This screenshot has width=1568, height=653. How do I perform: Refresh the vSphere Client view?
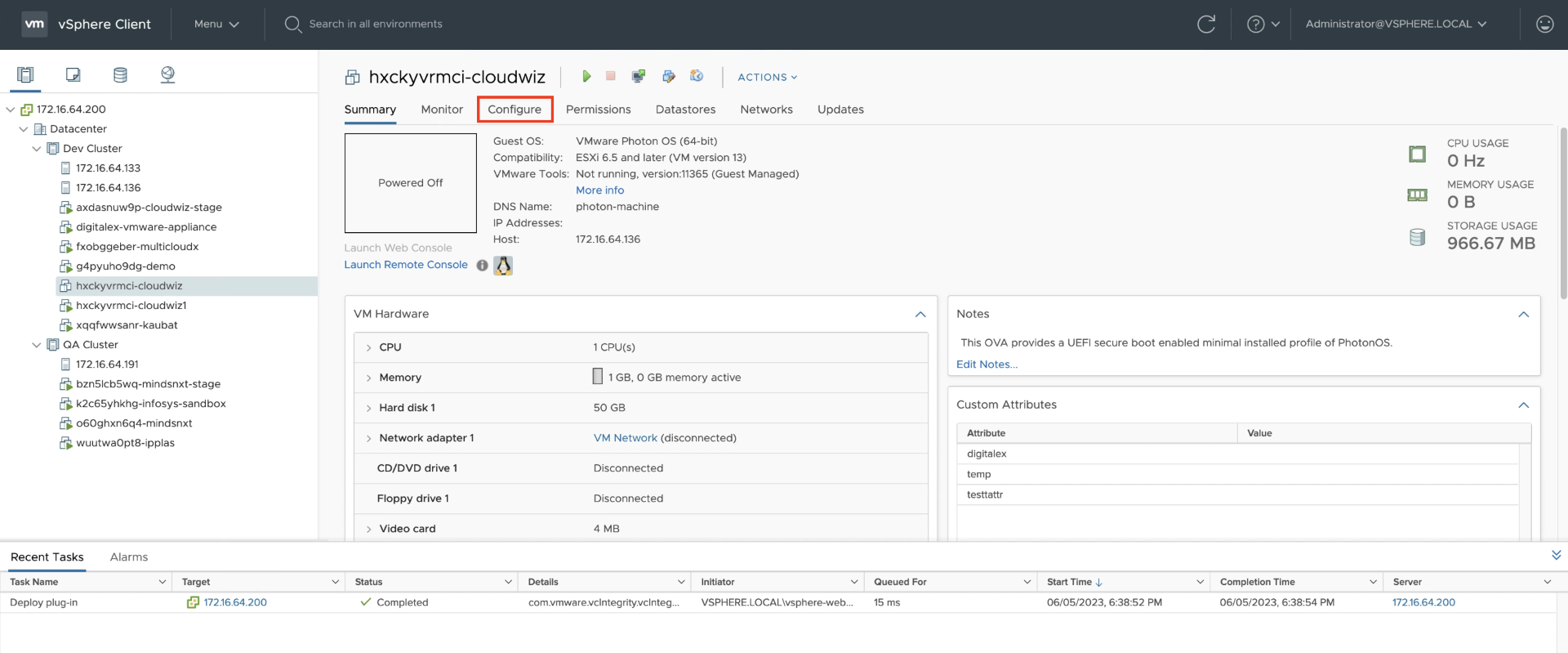click(1206, 25)
